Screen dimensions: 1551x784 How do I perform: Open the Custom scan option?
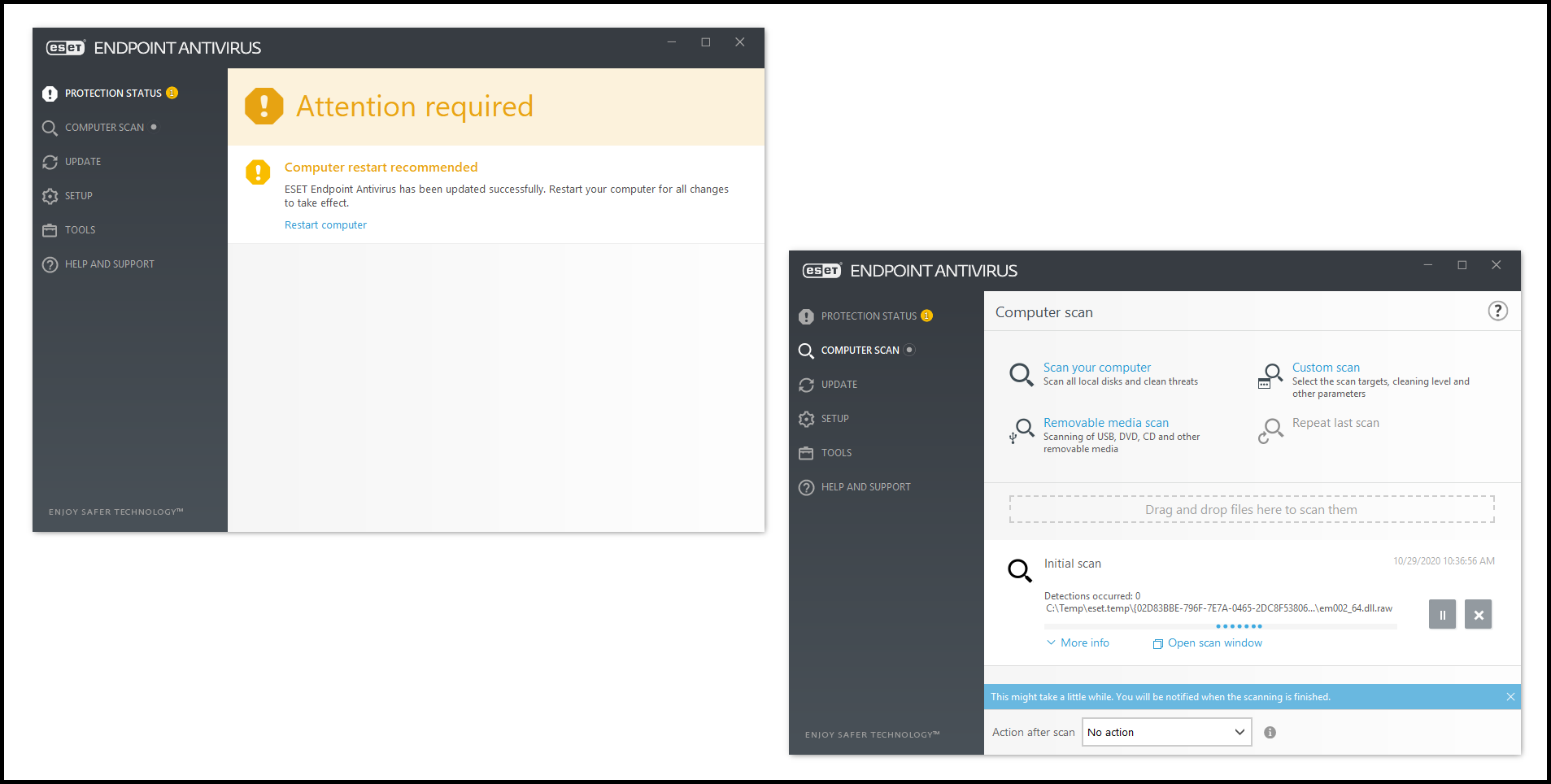1326,368
